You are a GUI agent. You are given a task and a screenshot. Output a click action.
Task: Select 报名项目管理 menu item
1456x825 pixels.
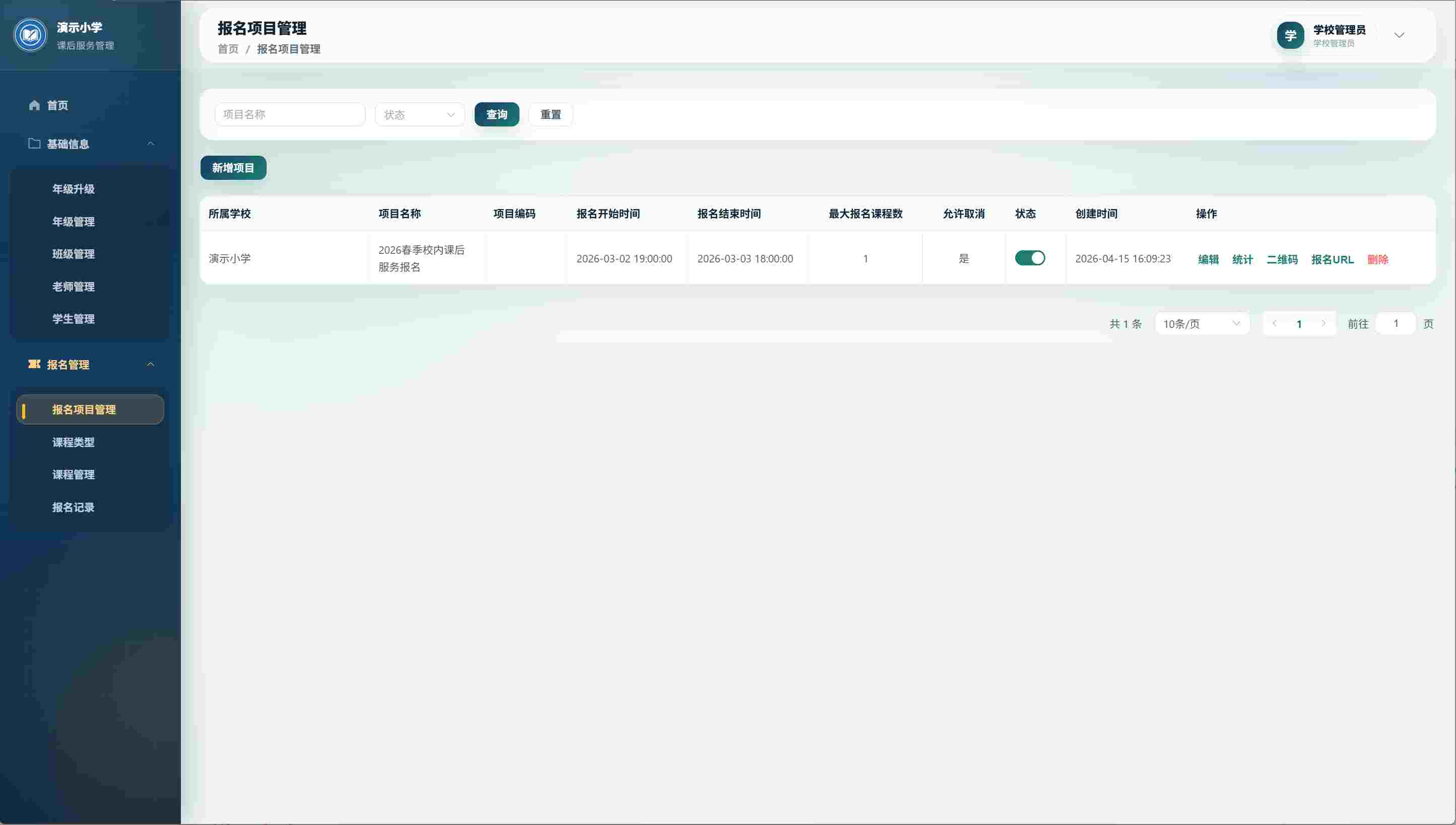point(90,409)
